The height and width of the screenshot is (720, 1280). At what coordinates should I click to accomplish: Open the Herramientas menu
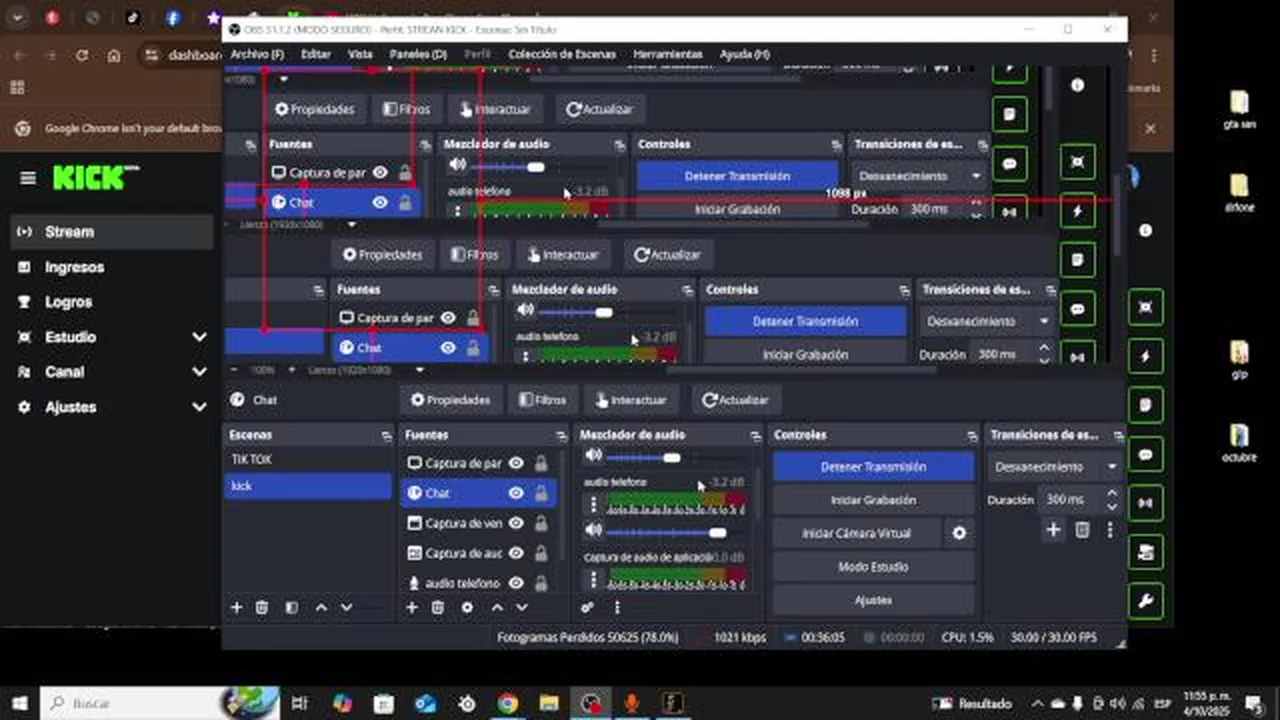point(668,54)
